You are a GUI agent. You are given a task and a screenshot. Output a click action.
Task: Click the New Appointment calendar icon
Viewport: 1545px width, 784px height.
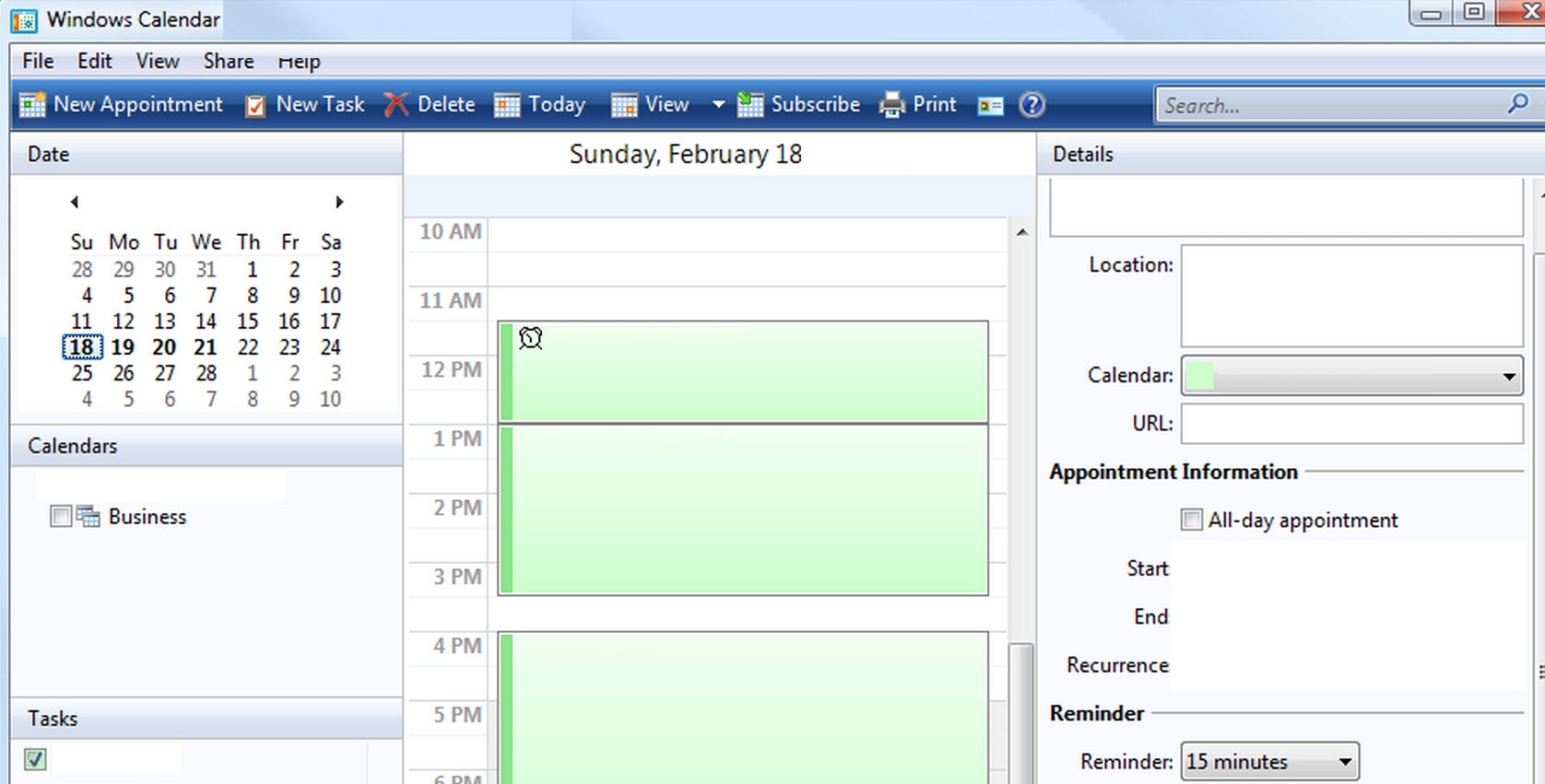click(x=32, y=105)
